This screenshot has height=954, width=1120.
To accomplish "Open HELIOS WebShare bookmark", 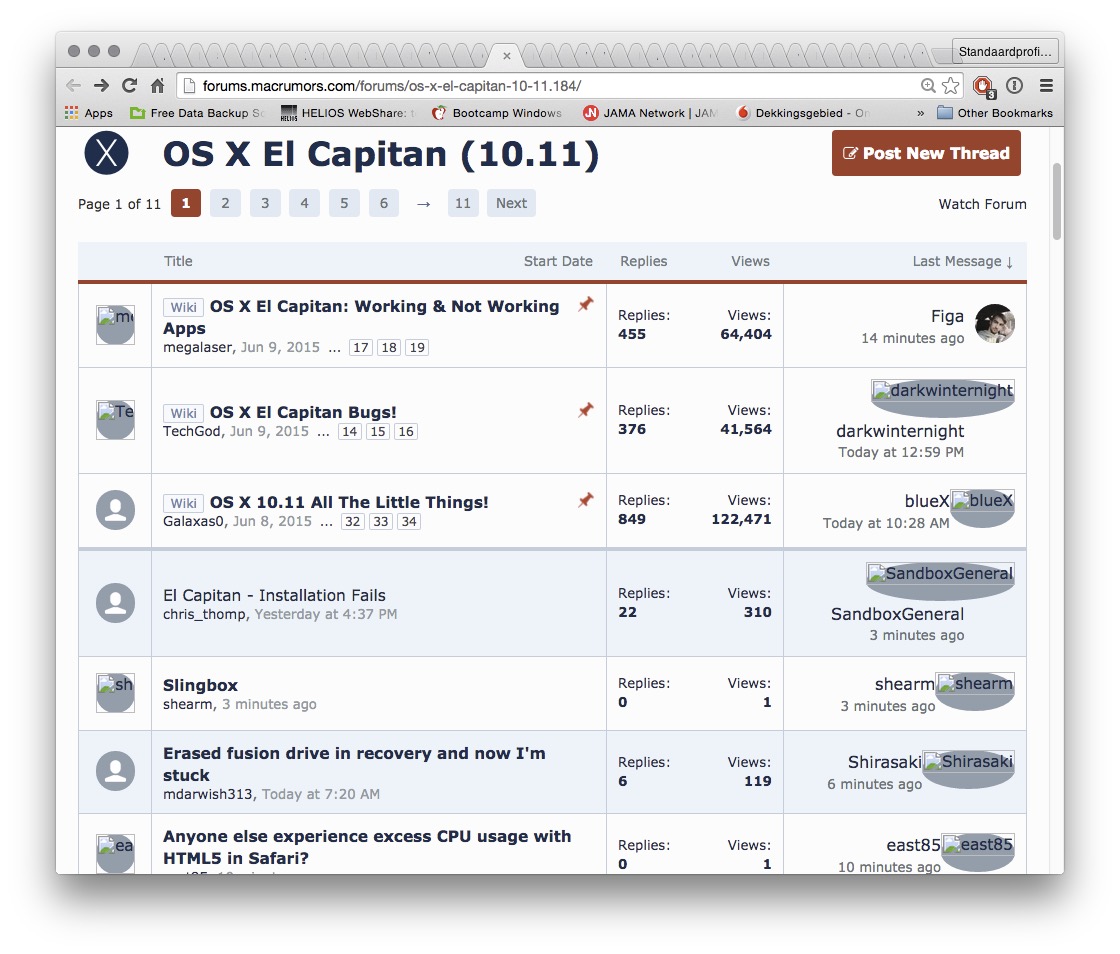I will point(348,113).
